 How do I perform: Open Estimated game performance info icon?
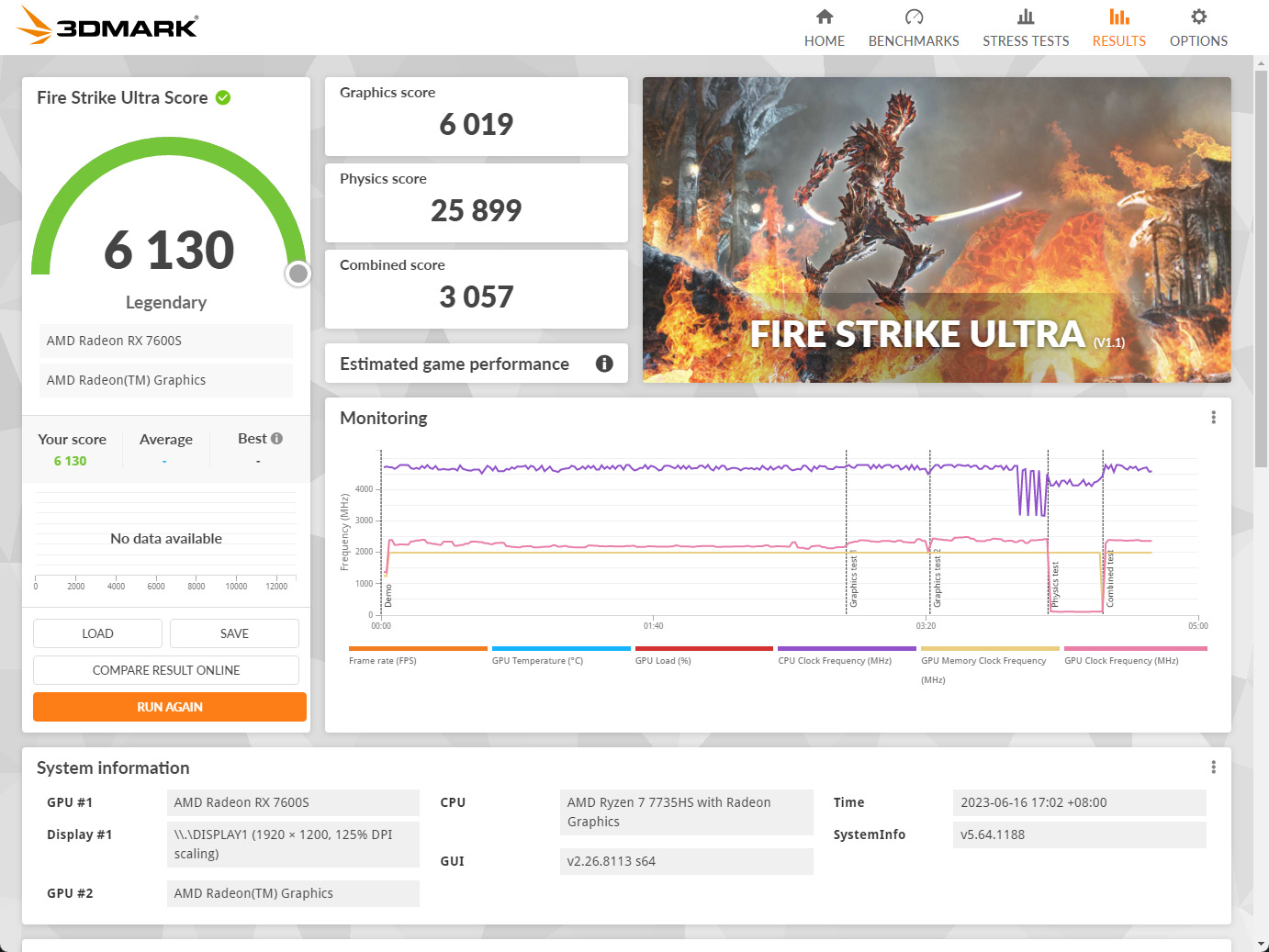(x=604, y=364)
